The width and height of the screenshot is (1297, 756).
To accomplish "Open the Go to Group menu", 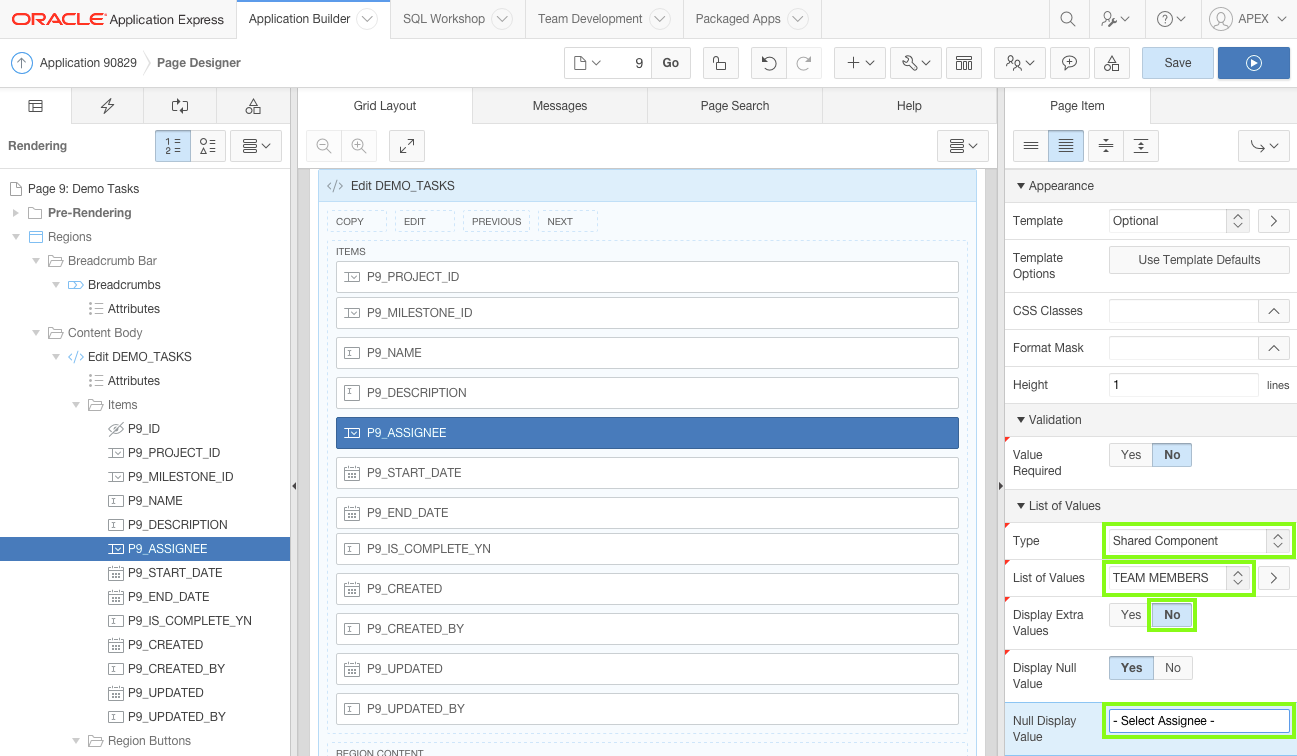I will [x=1264, y=146].
